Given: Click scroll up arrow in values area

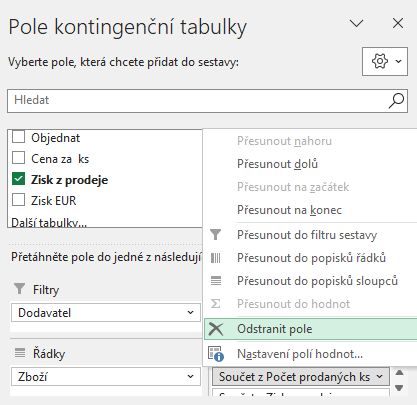Looking at the screenshot, I should click(399, 373).
